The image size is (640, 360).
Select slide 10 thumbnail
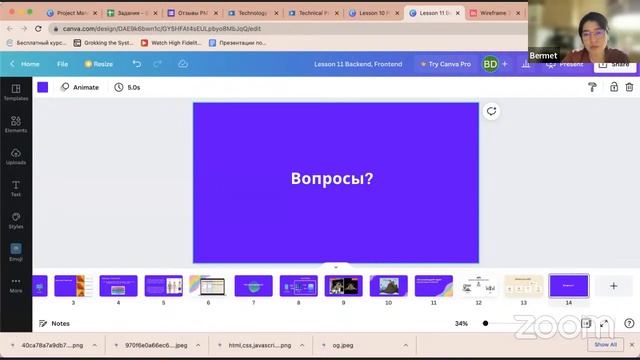coord(389,286)
